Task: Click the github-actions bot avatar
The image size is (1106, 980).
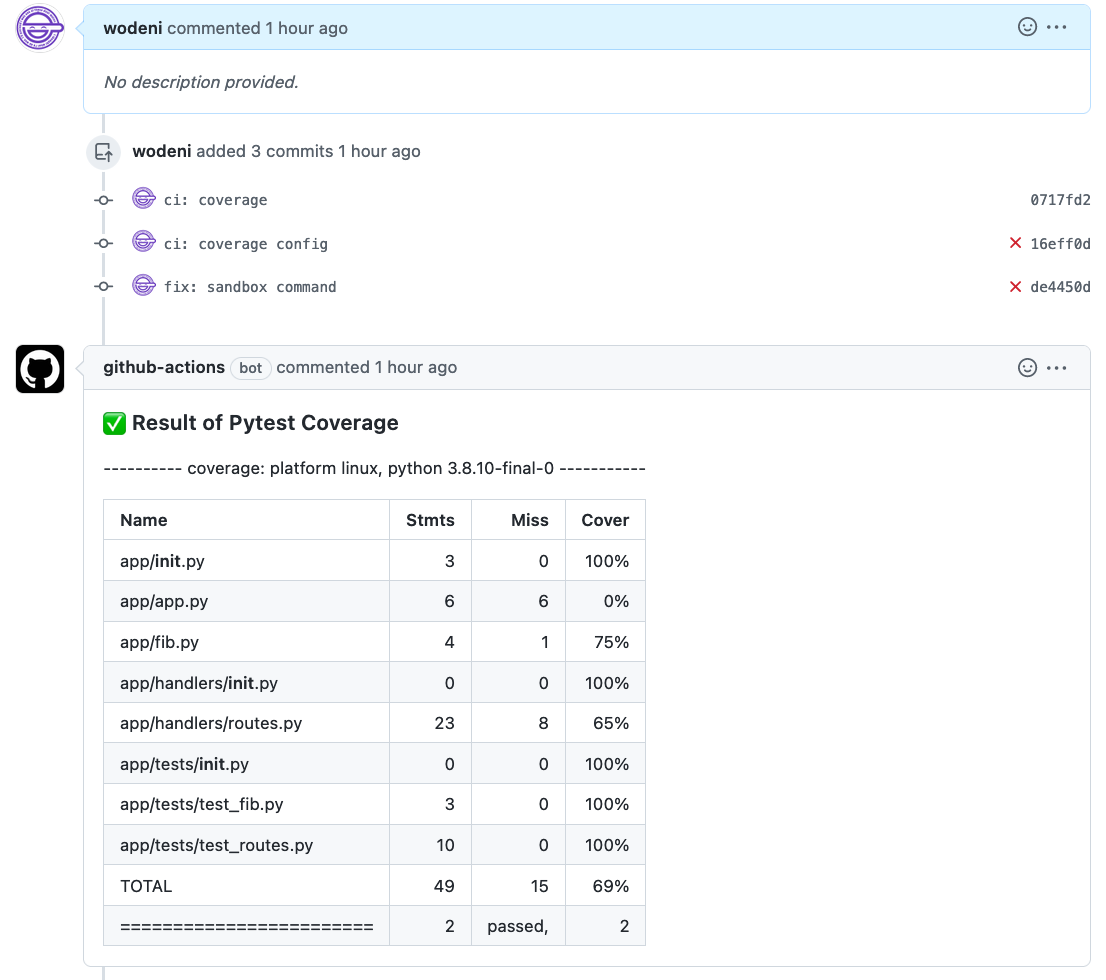Action: click(x=39, y=368)
